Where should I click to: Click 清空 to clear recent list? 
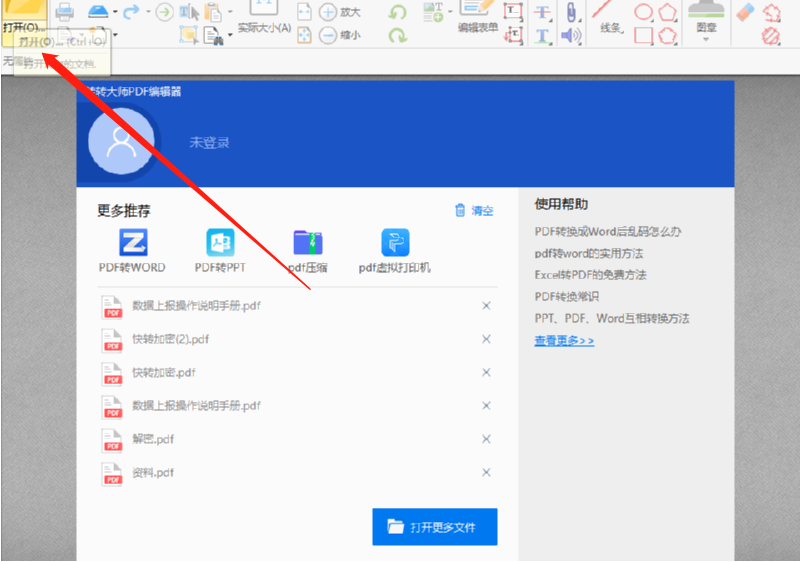click(x=474, y=210)
